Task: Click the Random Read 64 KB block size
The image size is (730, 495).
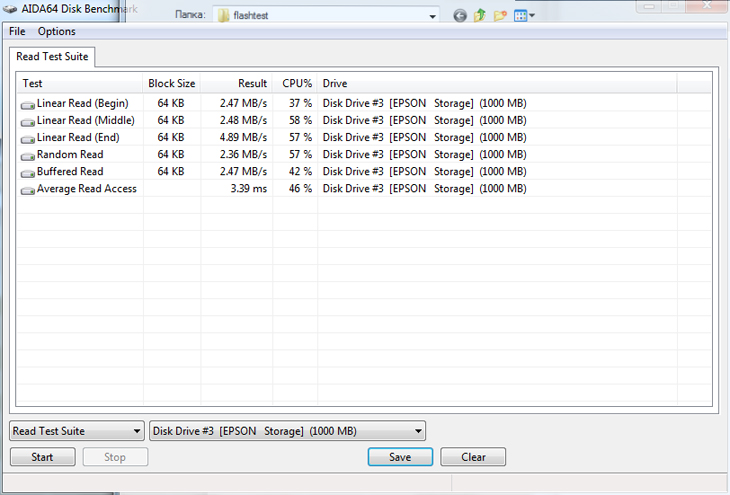Action: [171, 154]
